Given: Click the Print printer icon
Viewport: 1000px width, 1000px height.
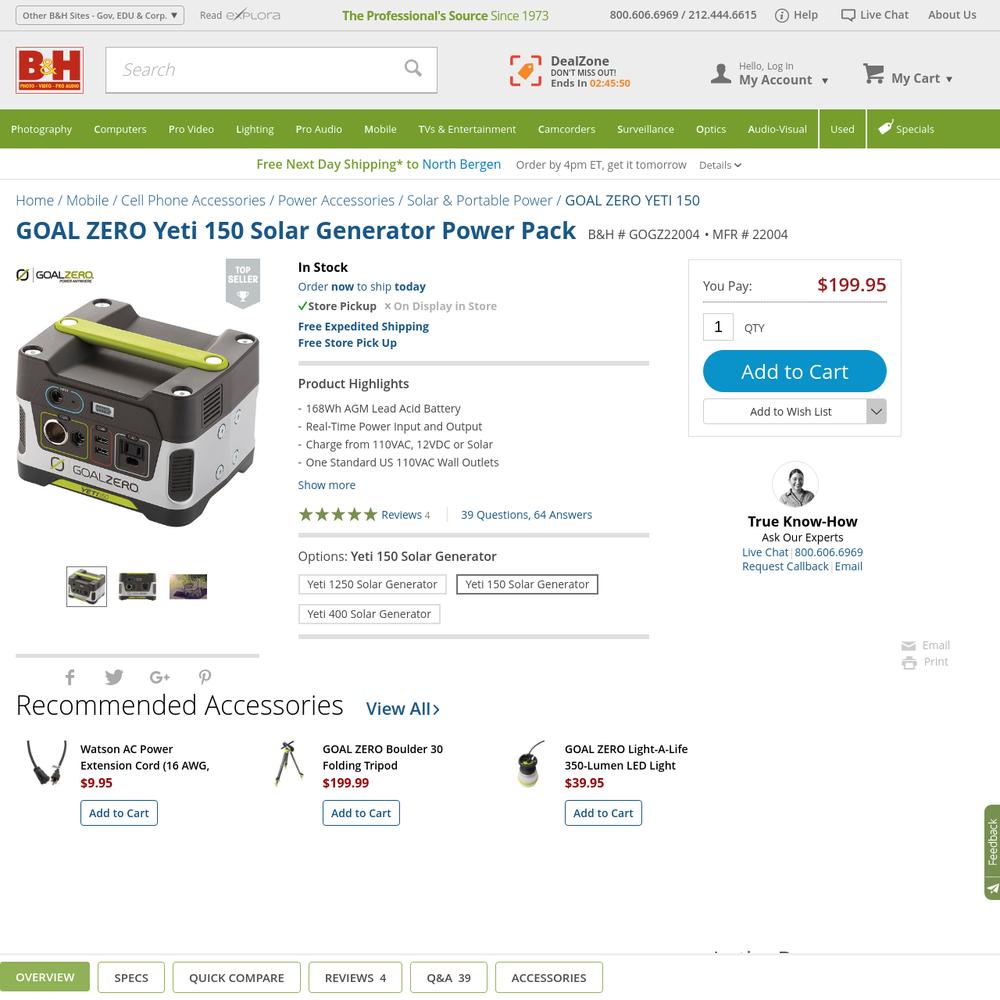Looking at the screenshot, I should [x=909, y=663].
